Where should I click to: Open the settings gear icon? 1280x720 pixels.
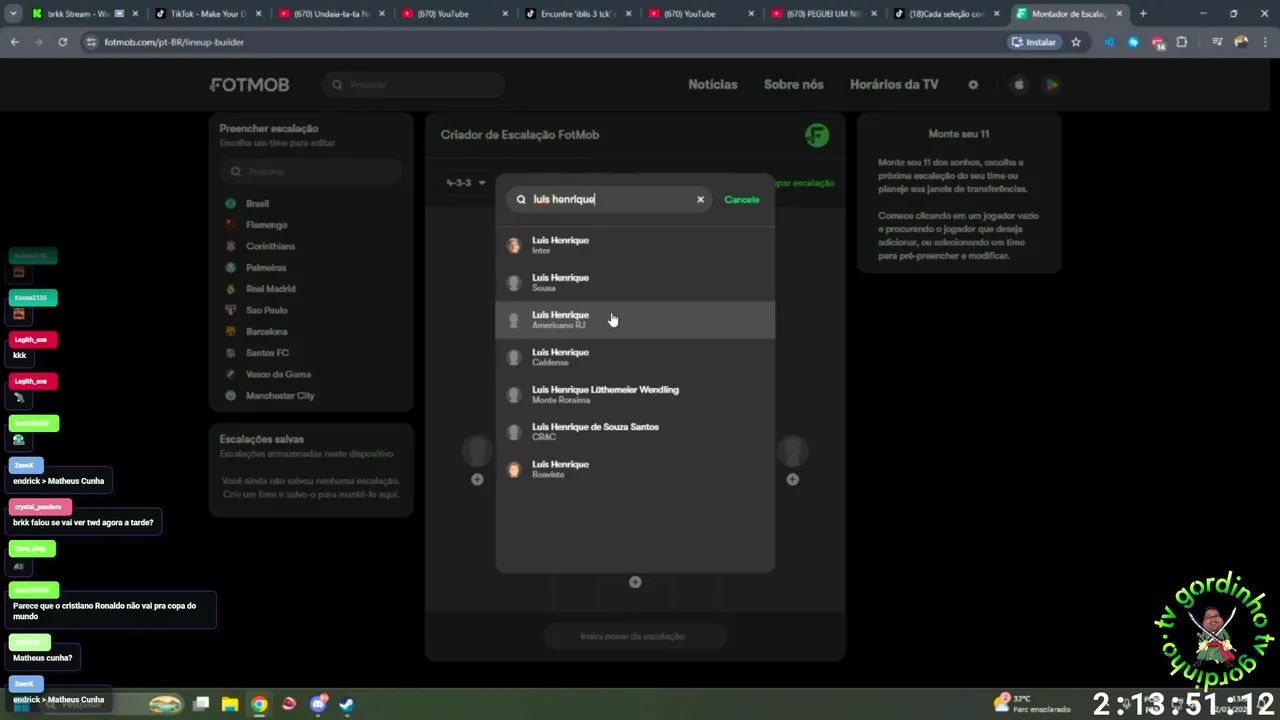click(973, 85)
